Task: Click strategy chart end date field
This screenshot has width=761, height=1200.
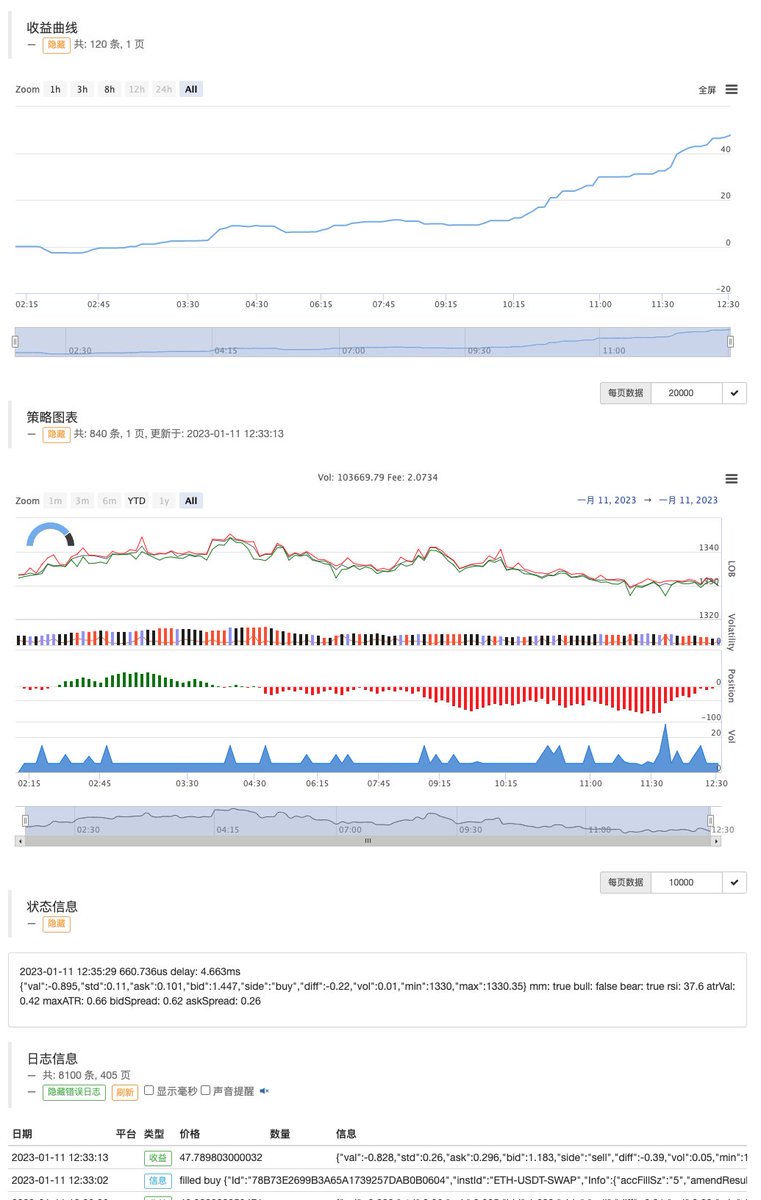Action: click(689, 500)
